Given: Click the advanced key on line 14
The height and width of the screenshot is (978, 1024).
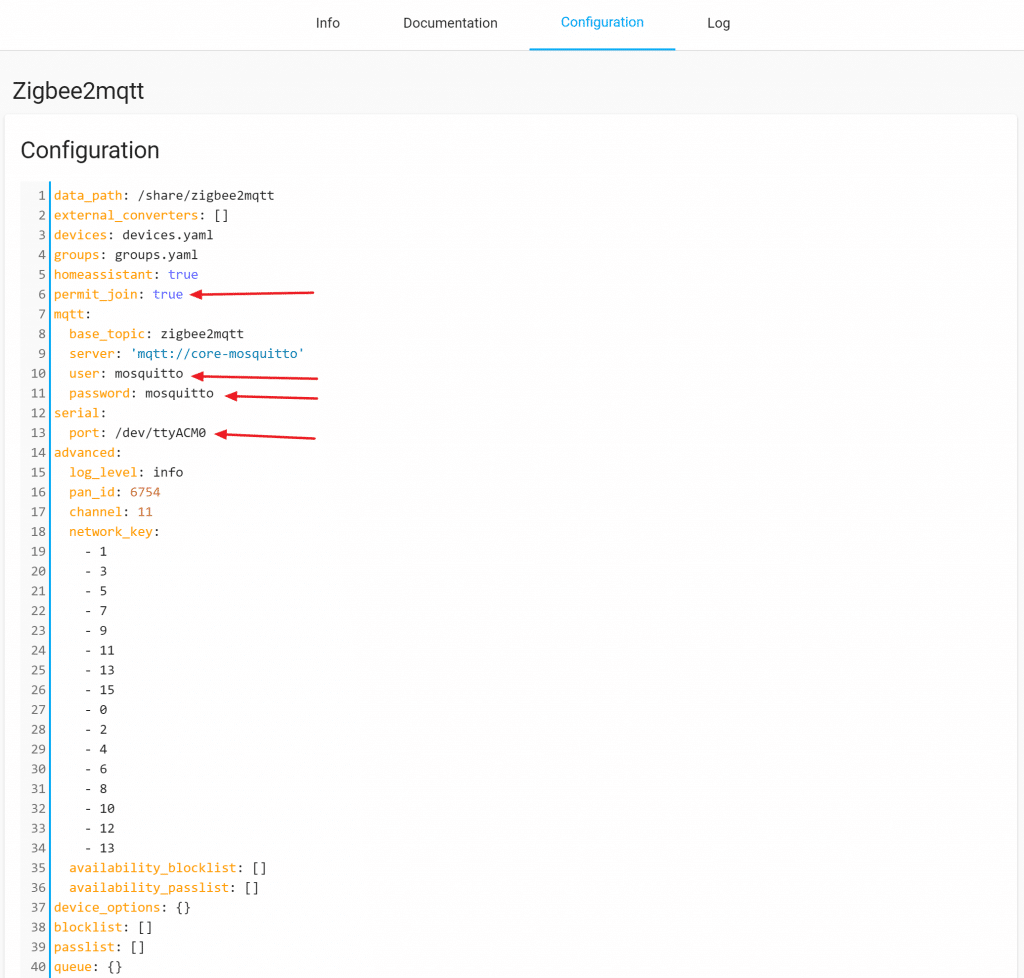Looking at the screenshot, I should (x=84, y=452).
